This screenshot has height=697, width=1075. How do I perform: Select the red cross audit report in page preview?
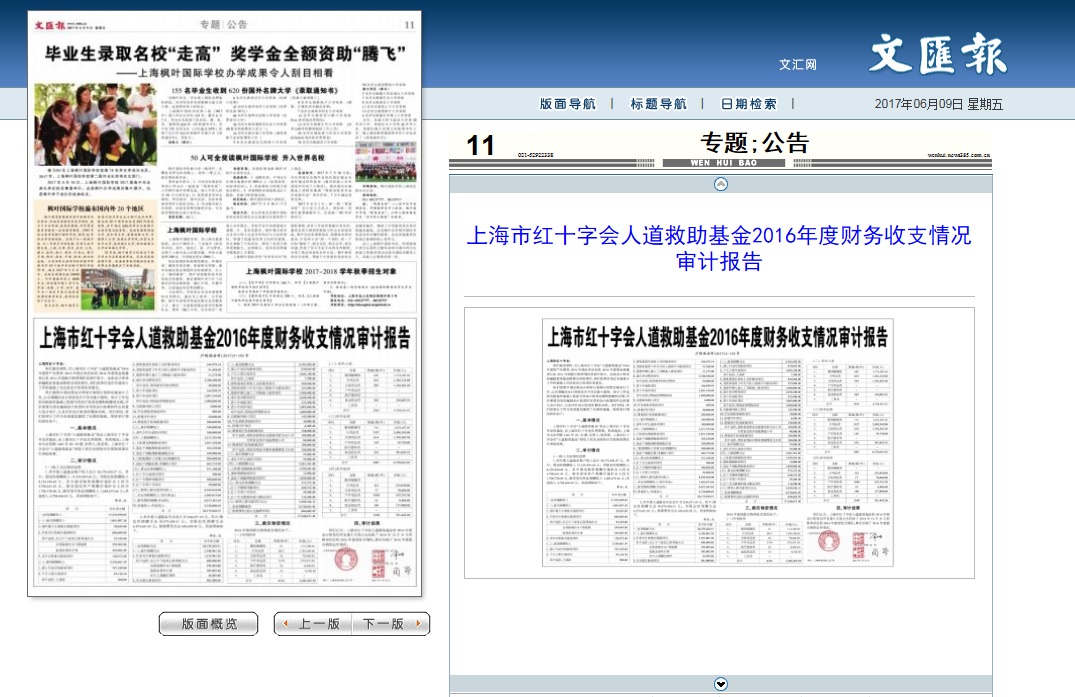pos(225,452)
